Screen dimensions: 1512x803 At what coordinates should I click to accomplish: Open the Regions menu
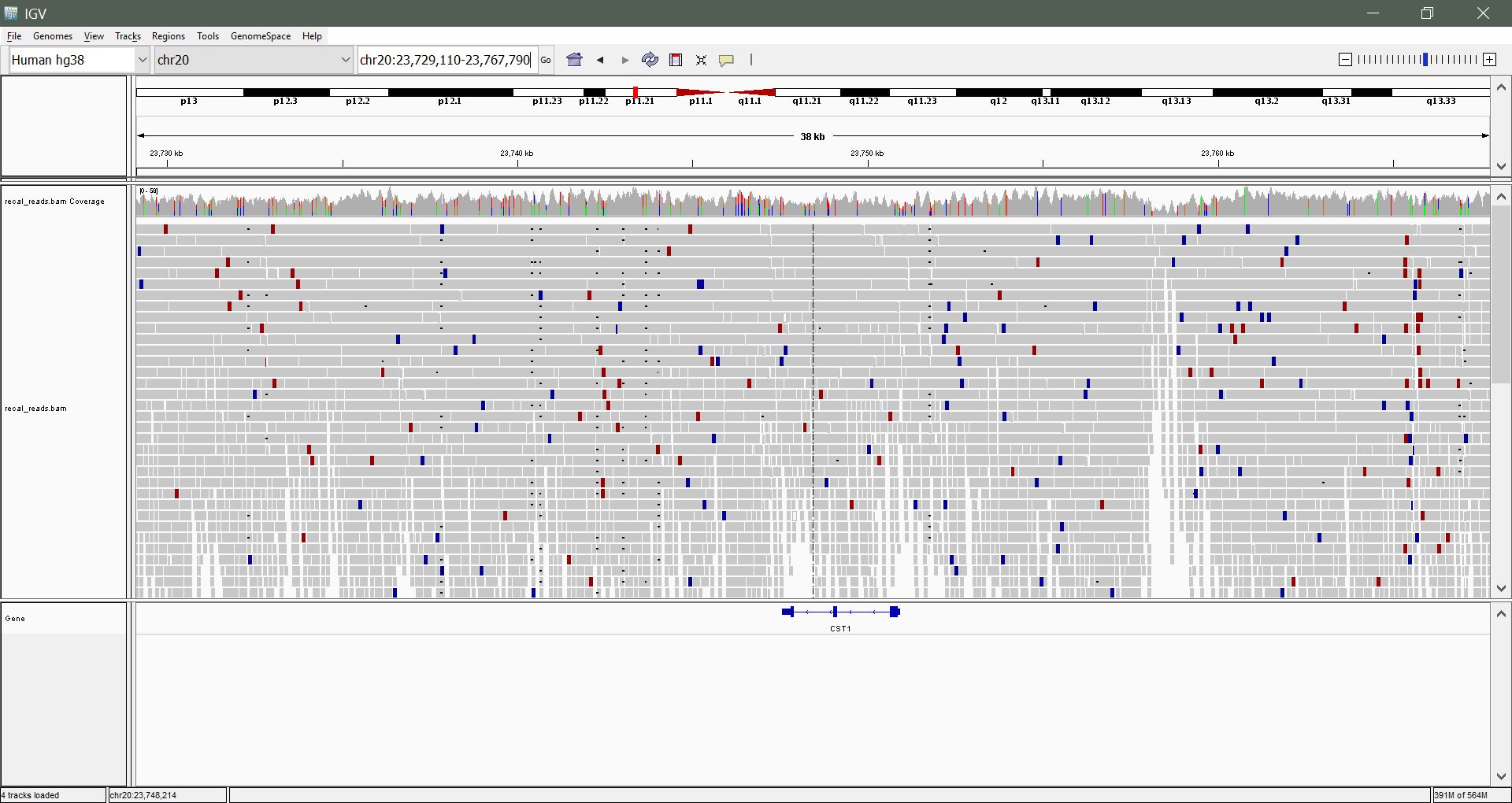(x=168, y=36)
